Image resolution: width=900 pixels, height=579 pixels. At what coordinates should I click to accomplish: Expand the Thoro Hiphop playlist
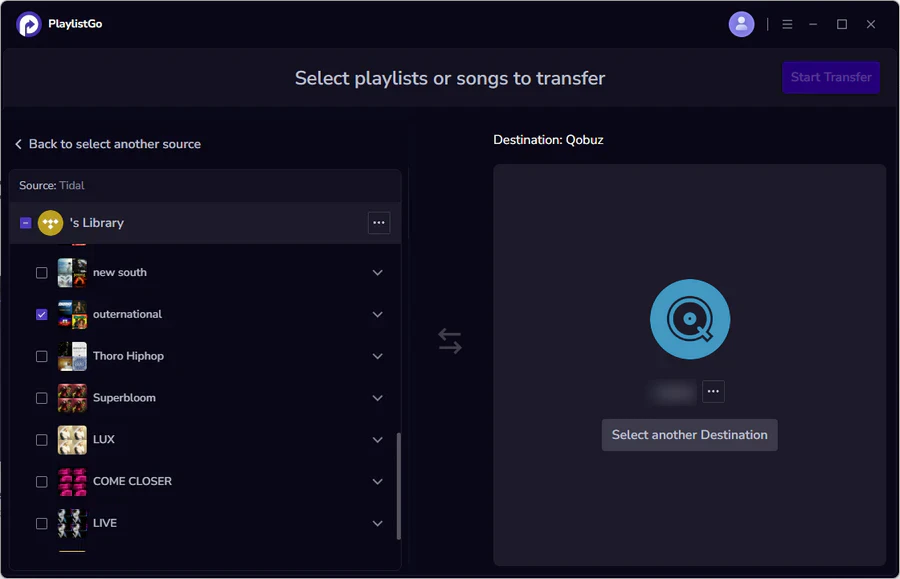377,356
